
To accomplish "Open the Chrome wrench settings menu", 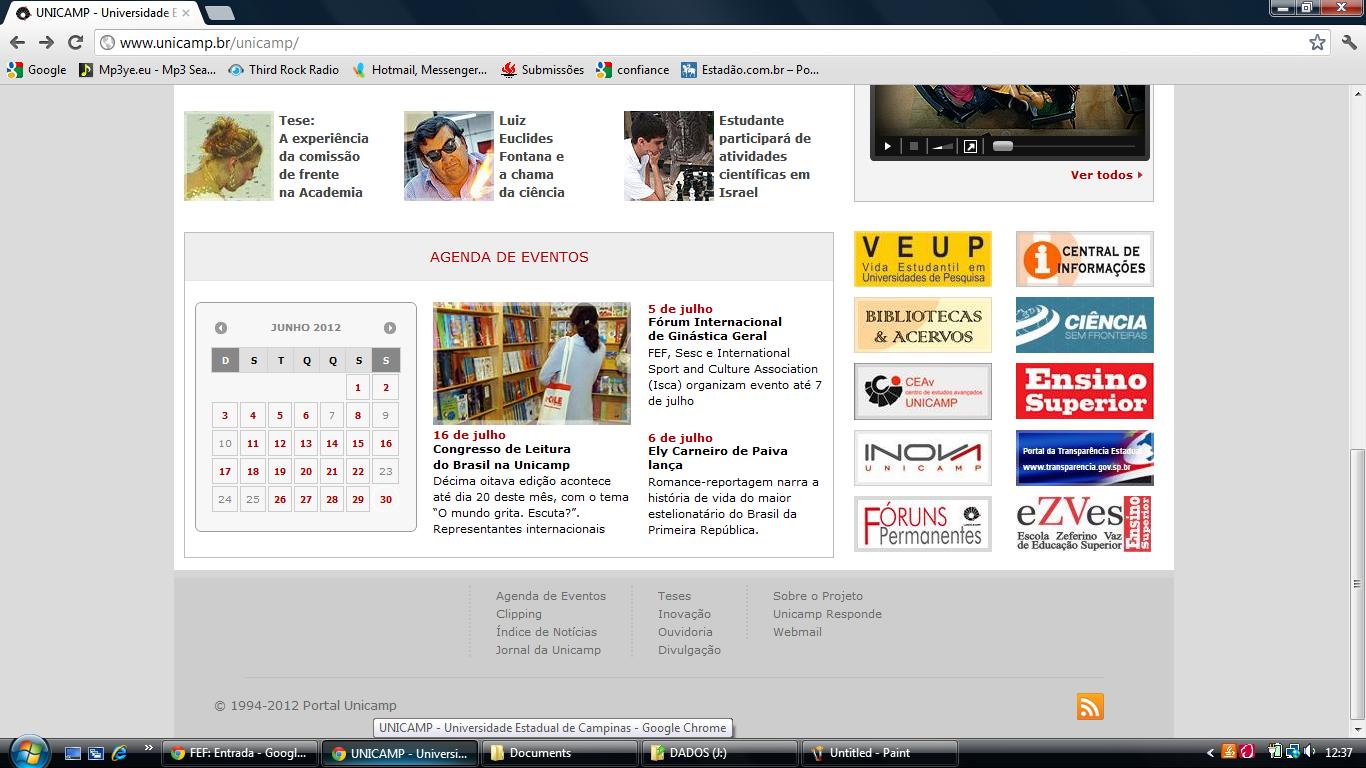I will coord(1349,42).
